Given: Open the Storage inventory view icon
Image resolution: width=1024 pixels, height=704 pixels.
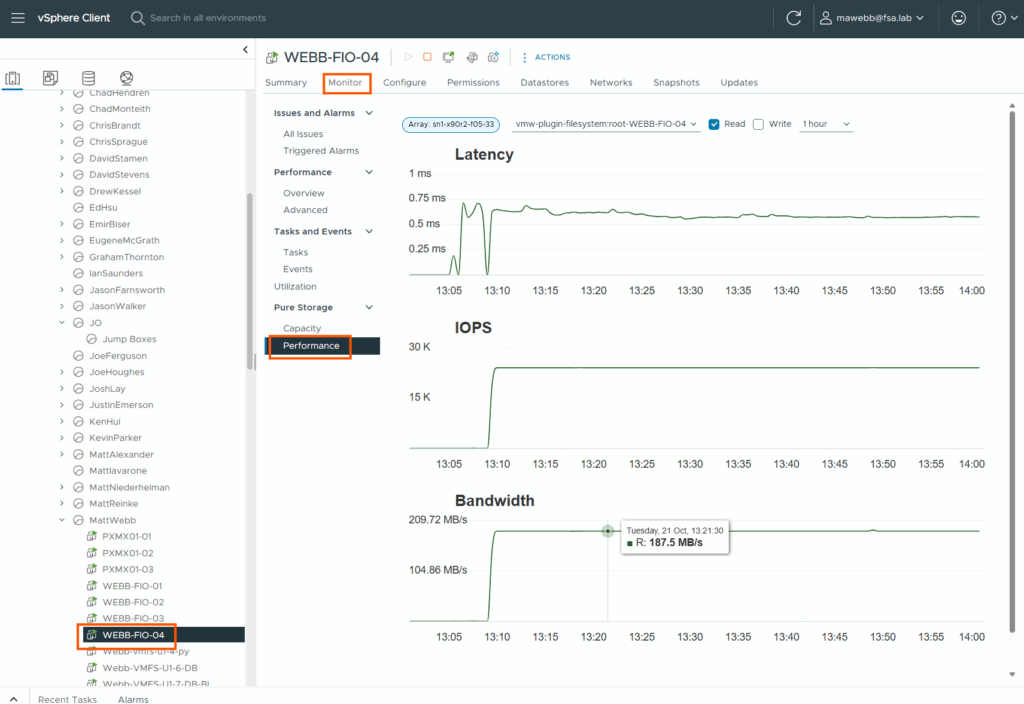Looking at the screenshot, I should [88, 78].
